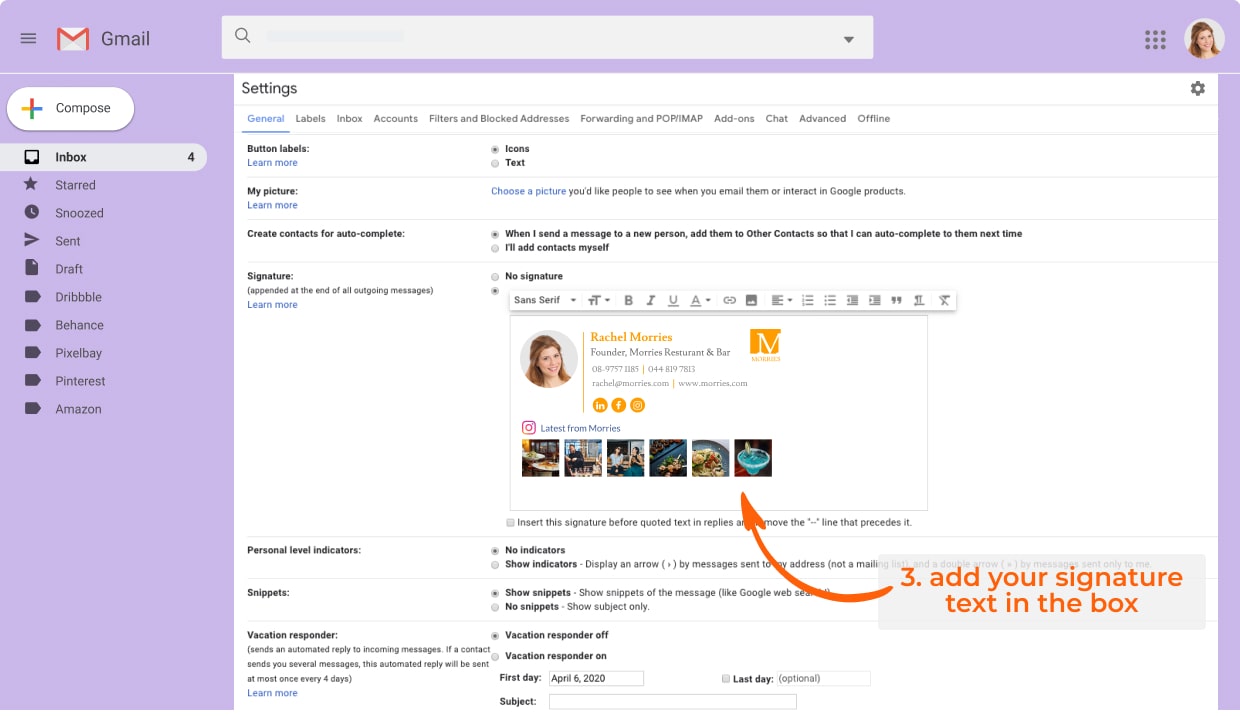
Task: Switch to the Labels settings tab
Action: (x=310, y=118)
